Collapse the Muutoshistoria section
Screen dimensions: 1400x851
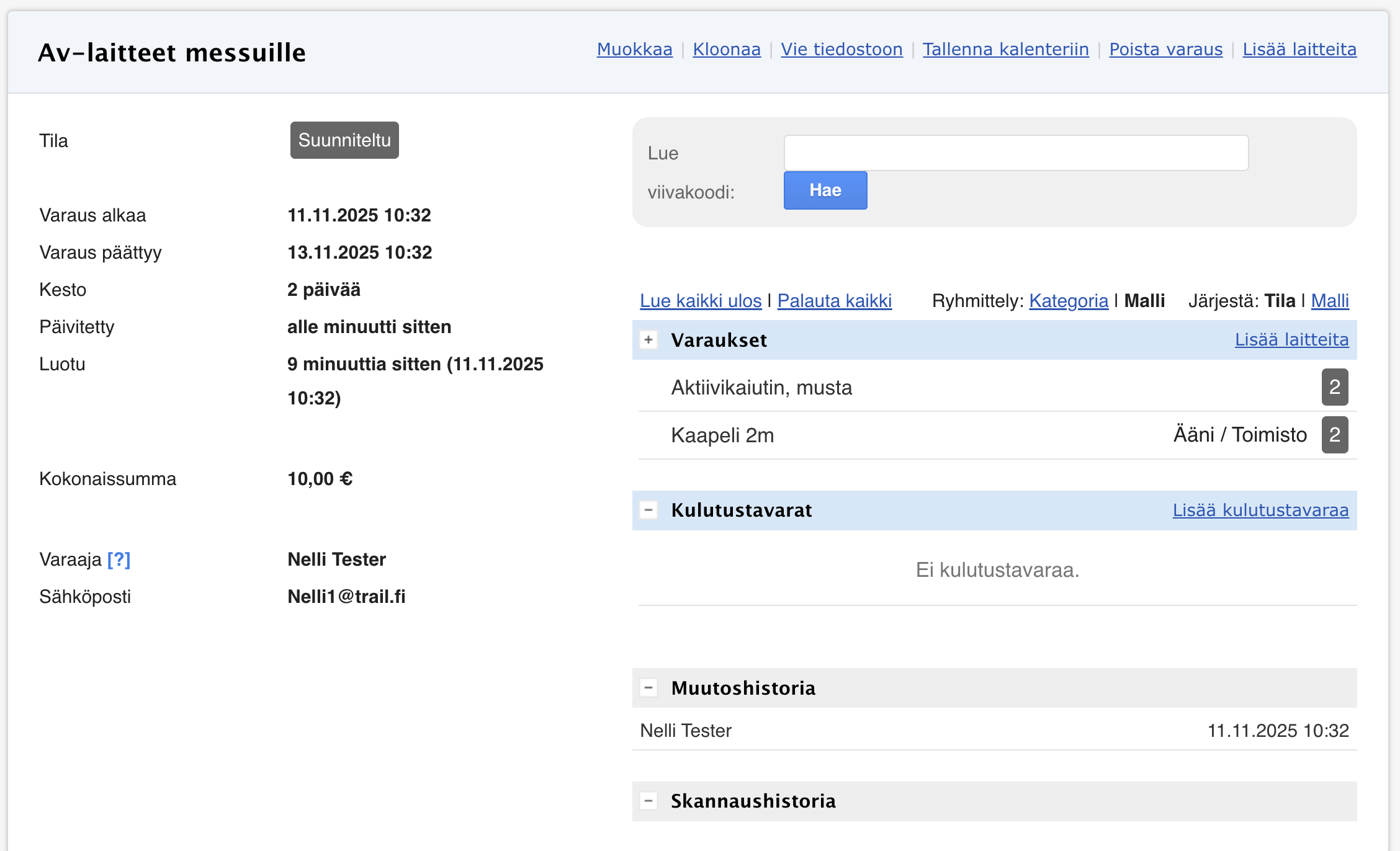click(648, 687)
